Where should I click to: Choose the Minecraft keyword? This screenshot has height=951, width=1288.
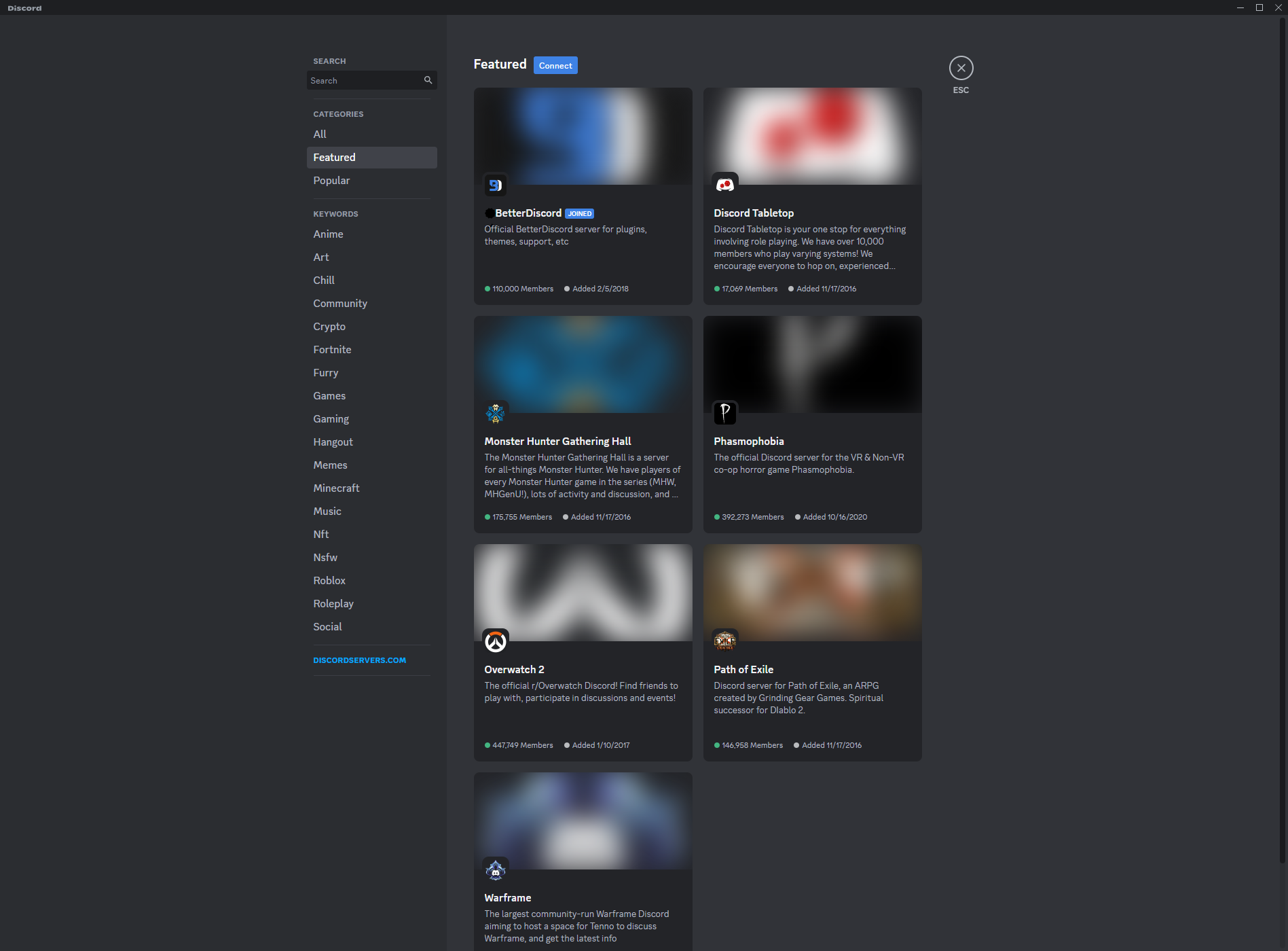(371, 488)
